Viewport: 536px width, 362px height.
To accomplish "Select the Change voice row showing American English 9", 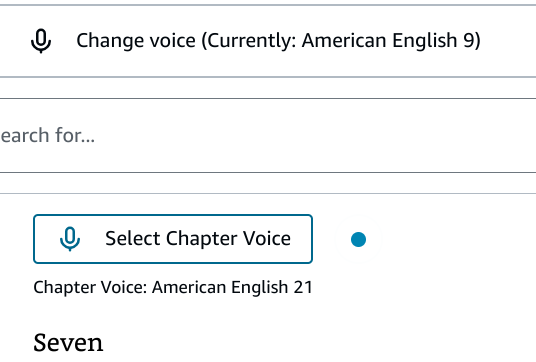I will tap(268, 41).
